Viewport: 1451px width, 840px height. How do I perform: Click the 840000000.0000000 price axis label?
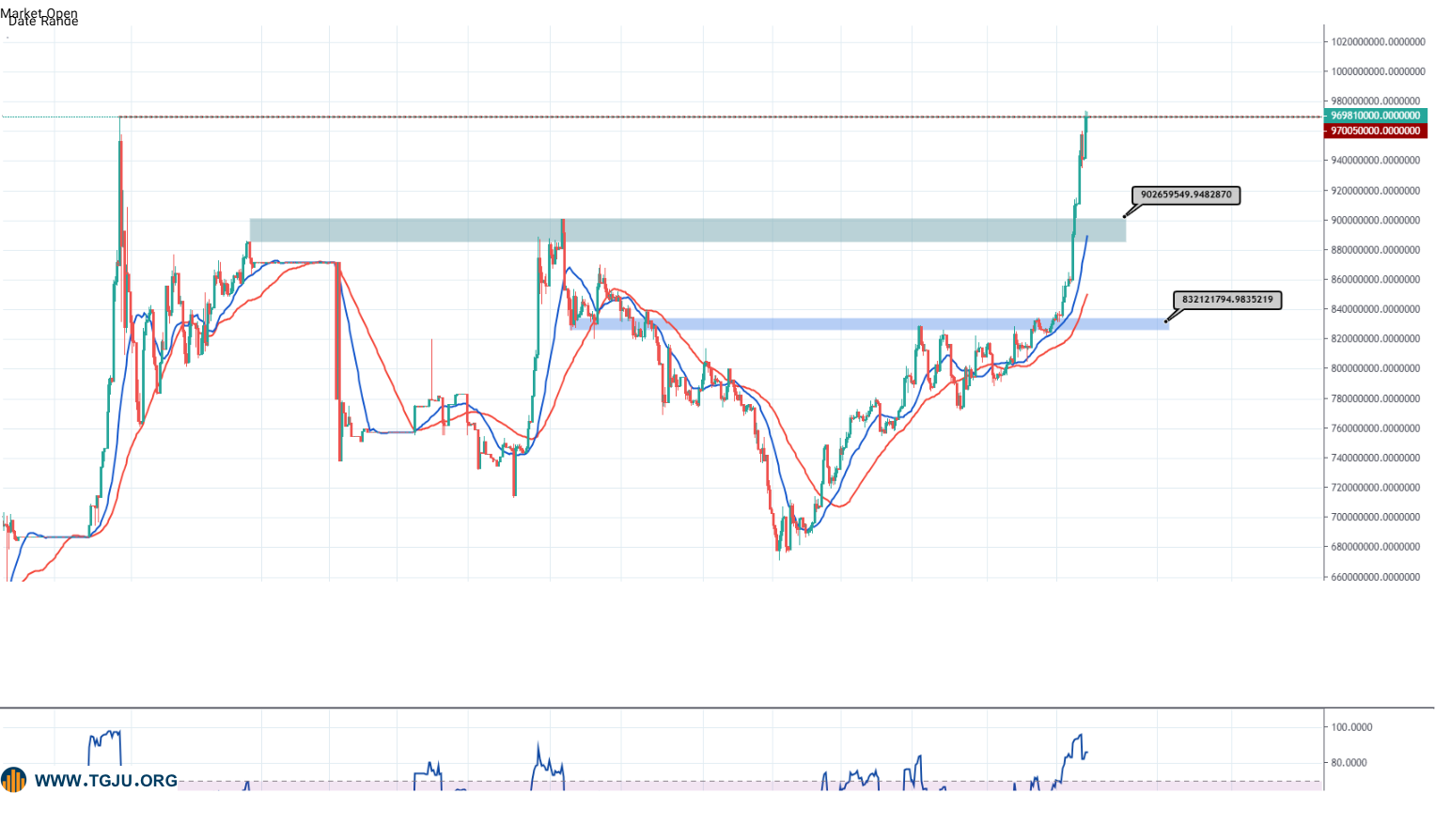tap(1375, 309)
